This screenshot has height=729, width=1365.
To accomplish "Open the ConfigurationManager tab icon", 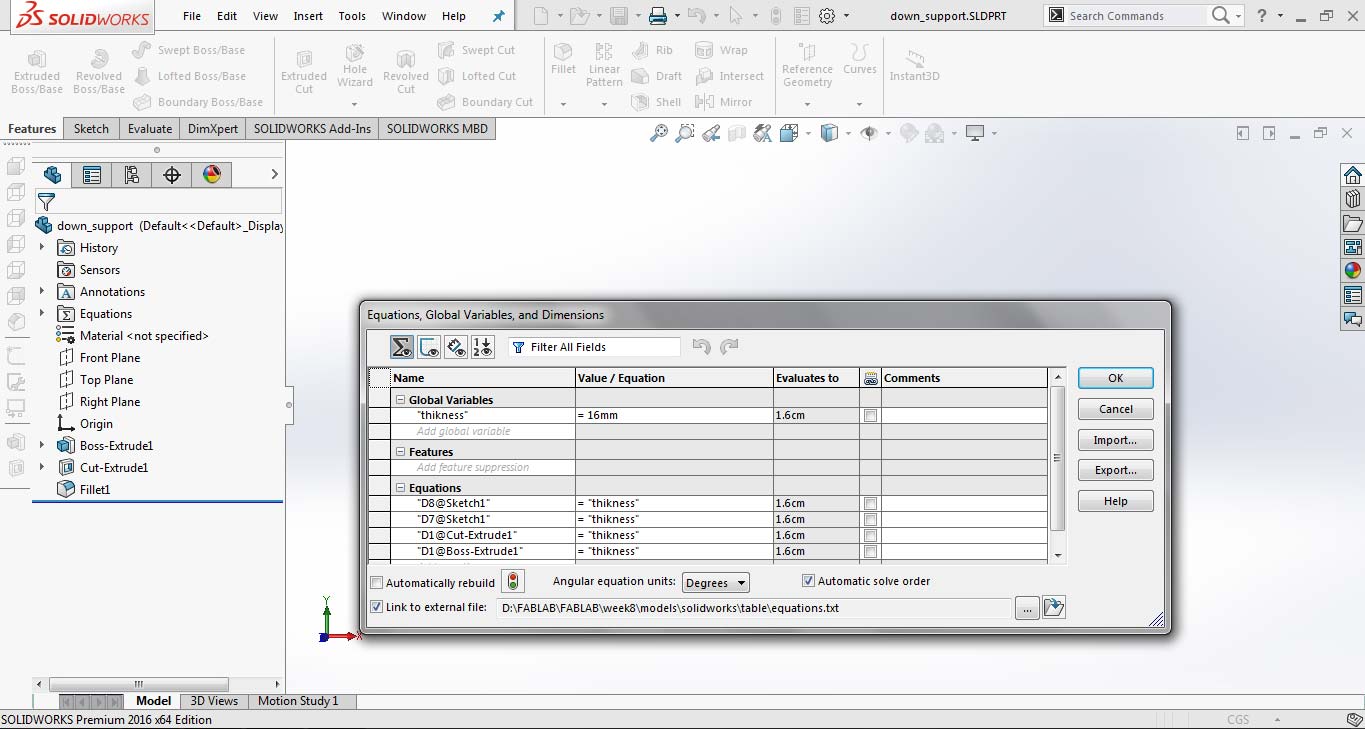I will click(x=132, y=175).
